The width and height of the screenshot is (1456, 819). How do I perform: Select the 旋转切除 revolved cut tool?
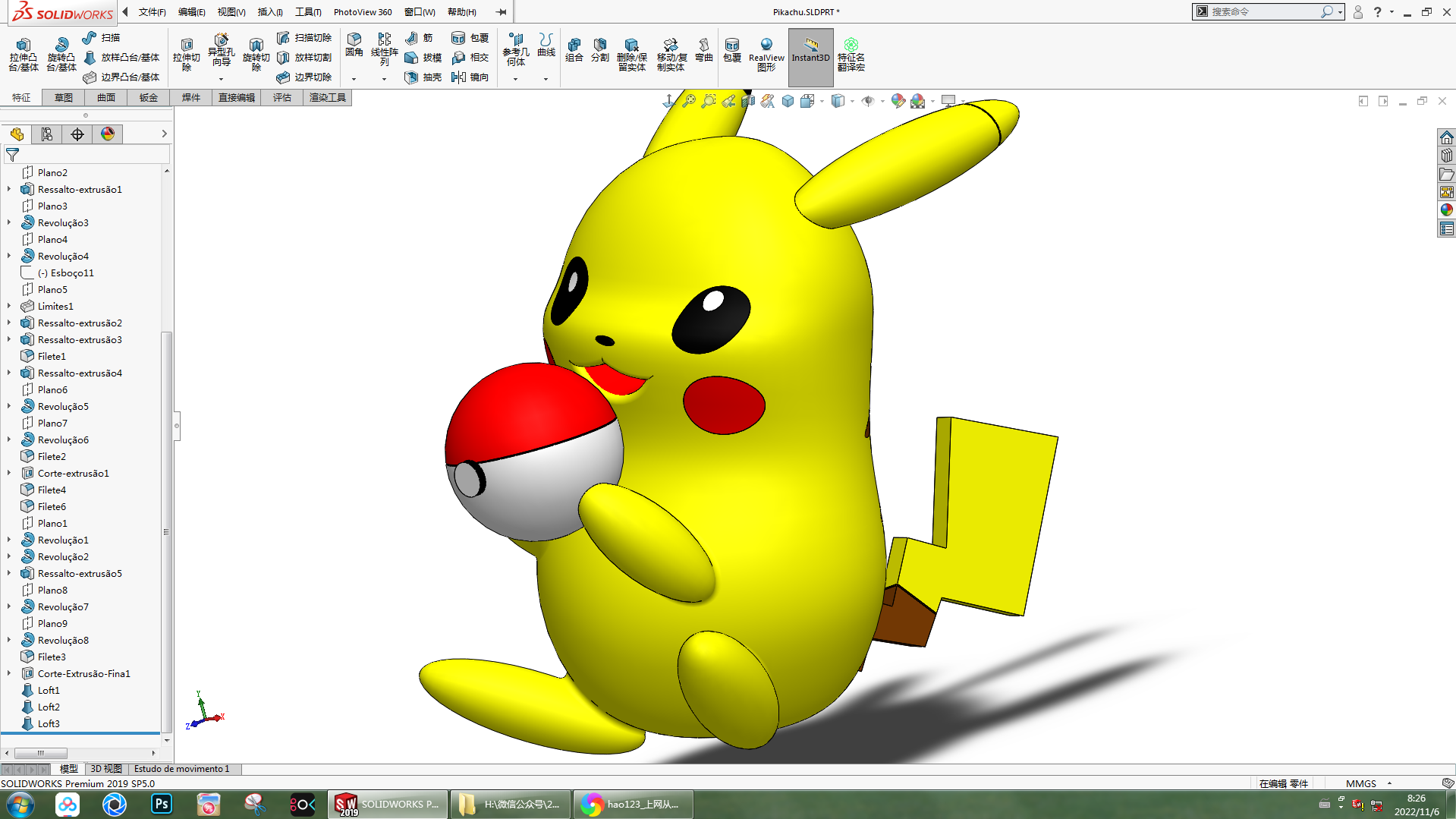click(x=256, y=55)
